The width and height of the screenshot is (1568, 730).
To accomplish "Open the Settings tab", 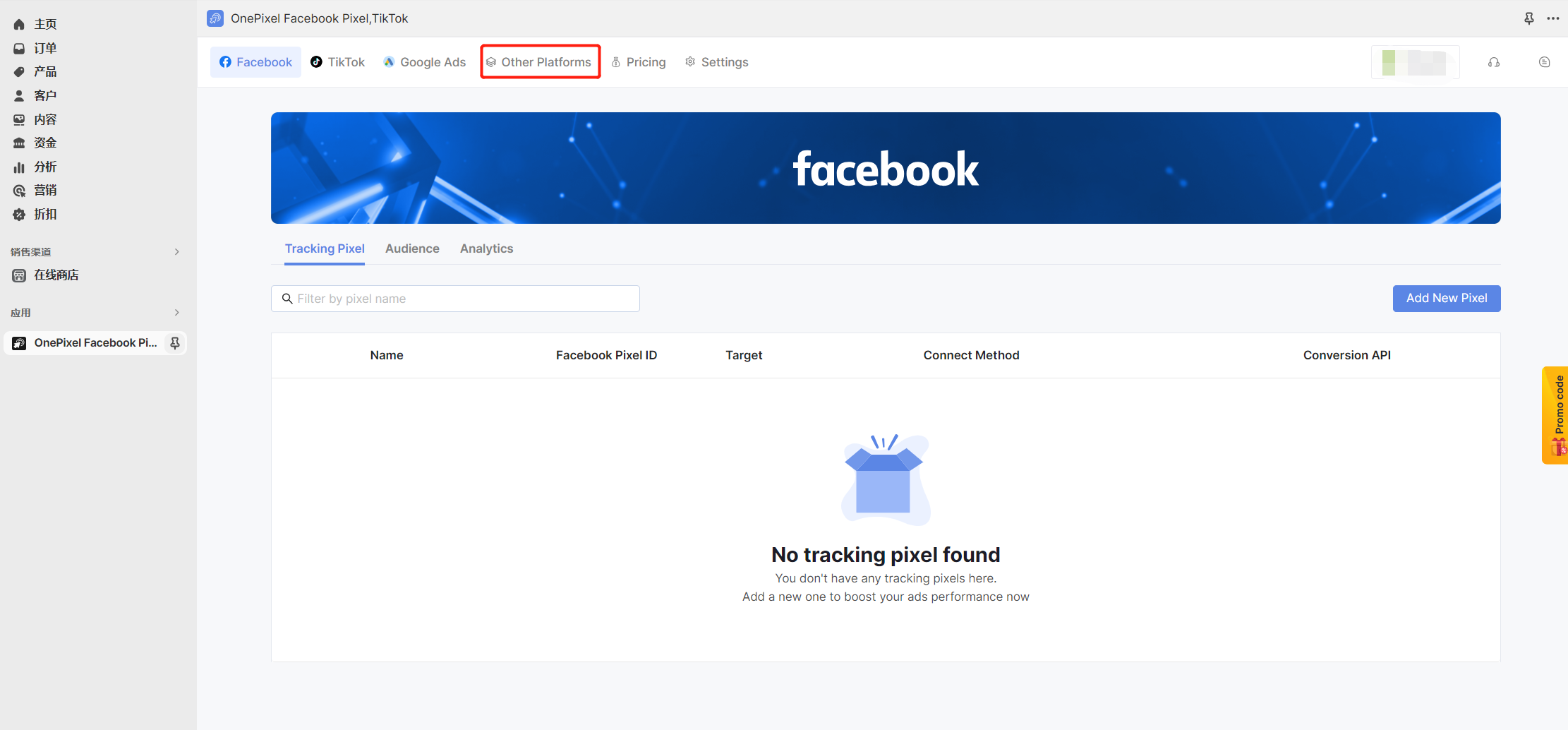I will tap(717, 62).
